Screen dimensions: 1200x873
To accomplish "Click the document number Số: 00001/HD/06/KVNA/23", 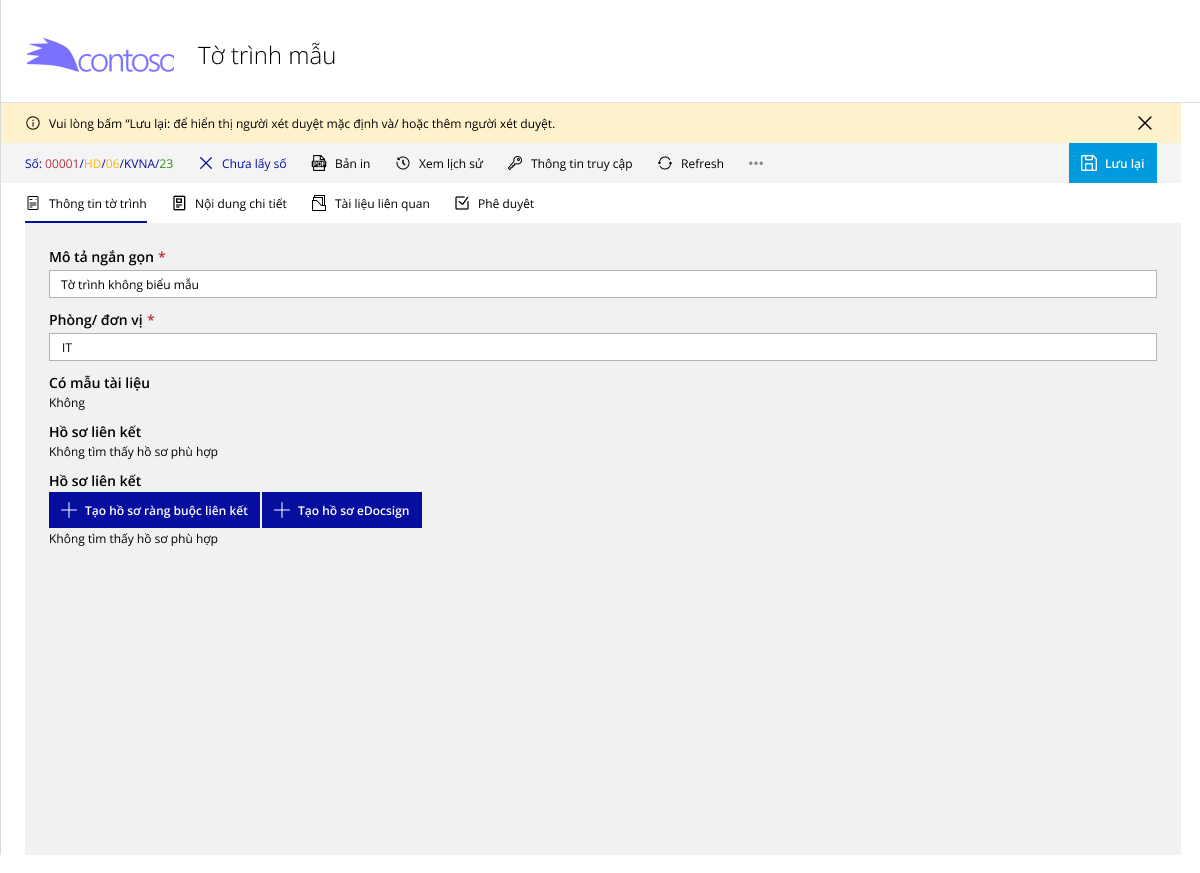I will (98, 164).
